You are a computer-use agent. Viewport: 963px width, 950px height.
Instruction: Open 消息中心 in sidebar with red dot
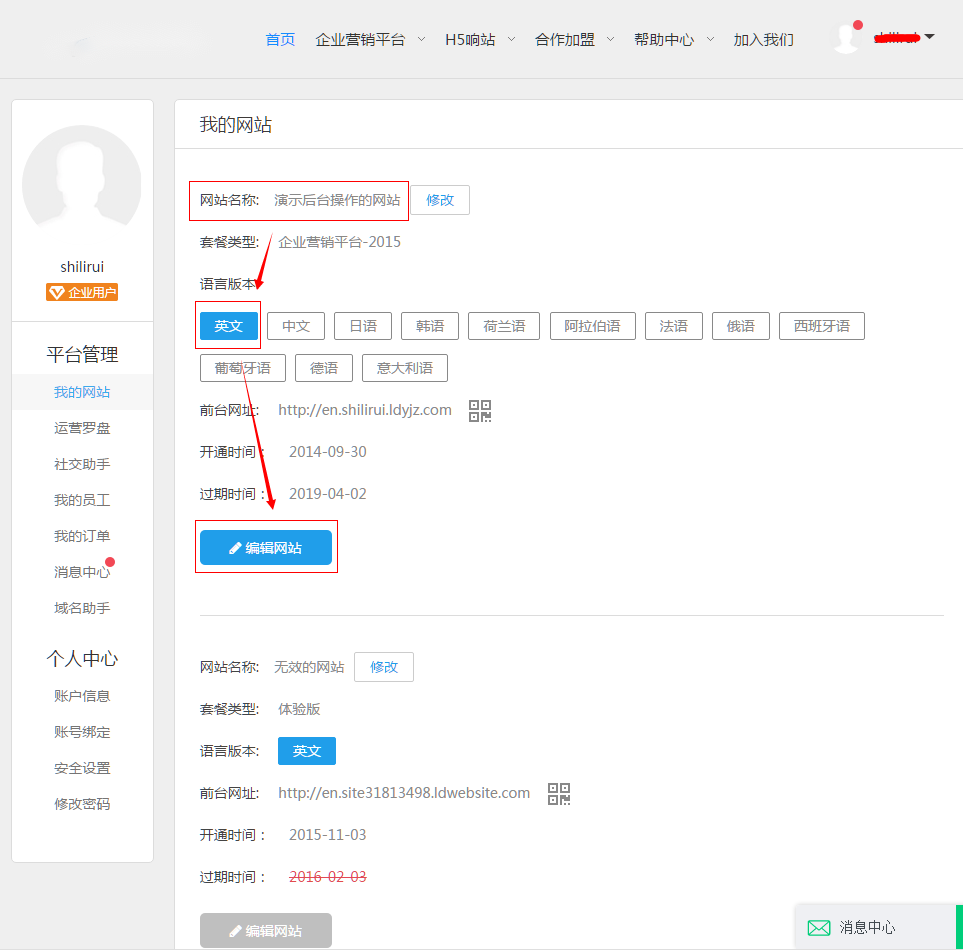(x=82, y=572)
